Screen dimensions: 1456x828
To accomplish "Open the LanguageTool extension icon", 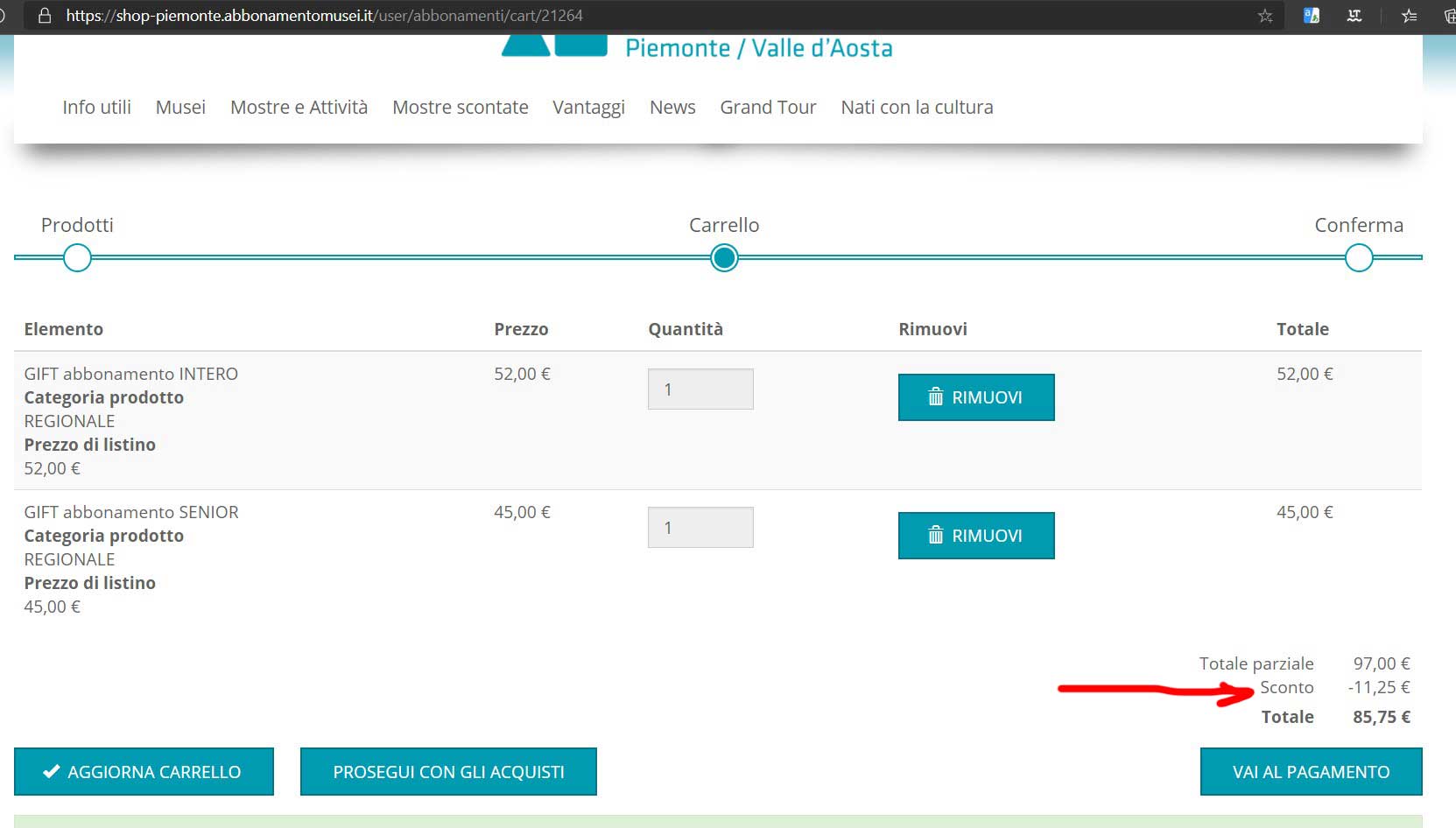I will click(x=1354, y=16).
